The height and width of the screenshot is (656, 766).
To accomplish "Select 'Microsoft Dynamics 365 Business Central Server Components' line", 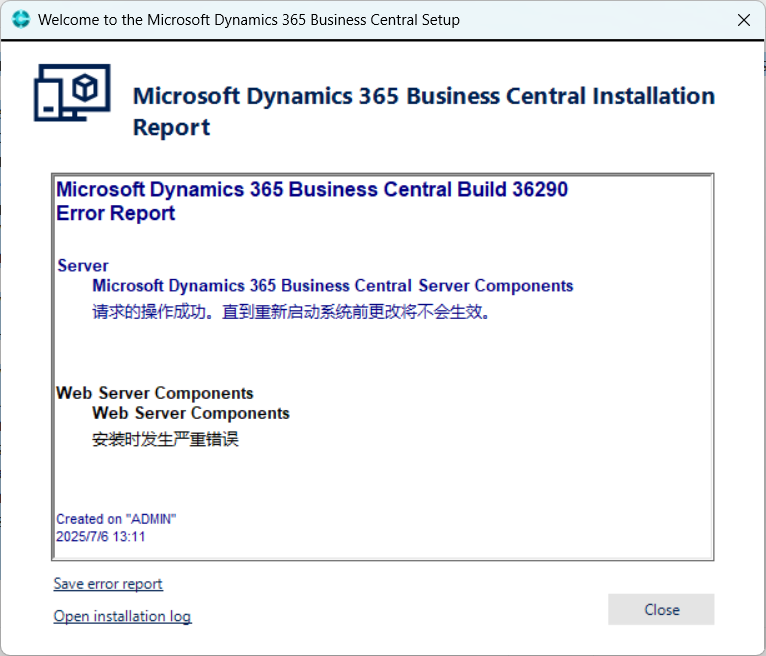I will [x=333, y=286].
